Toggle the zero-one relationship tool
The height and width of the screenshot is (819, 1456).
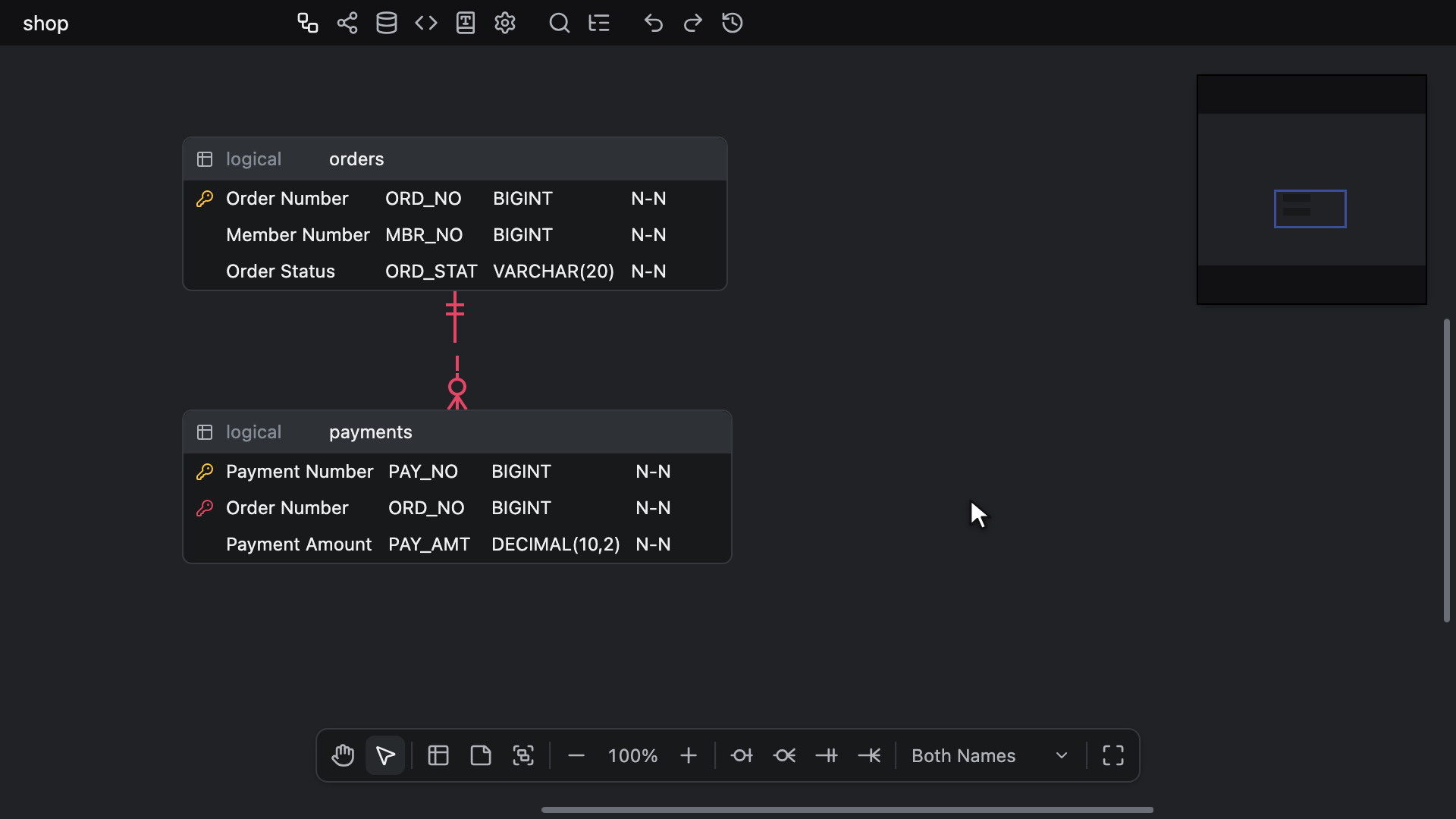pos(742,755)
